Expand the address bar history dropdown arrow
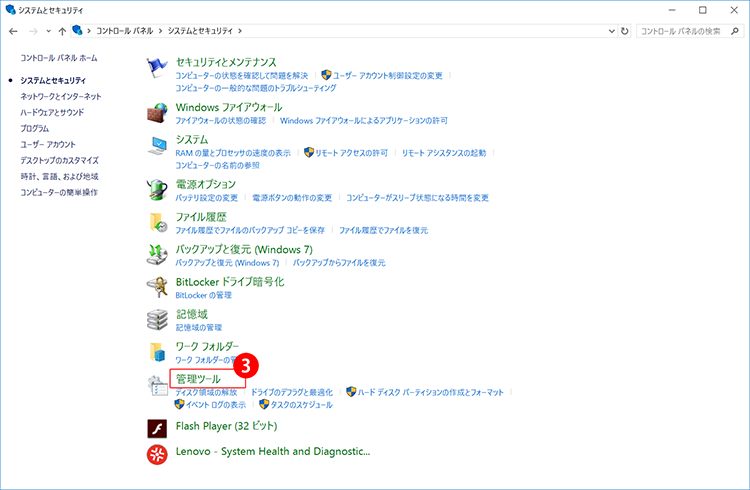This screenshot has height=490, width=750. (x=609, y=32)
